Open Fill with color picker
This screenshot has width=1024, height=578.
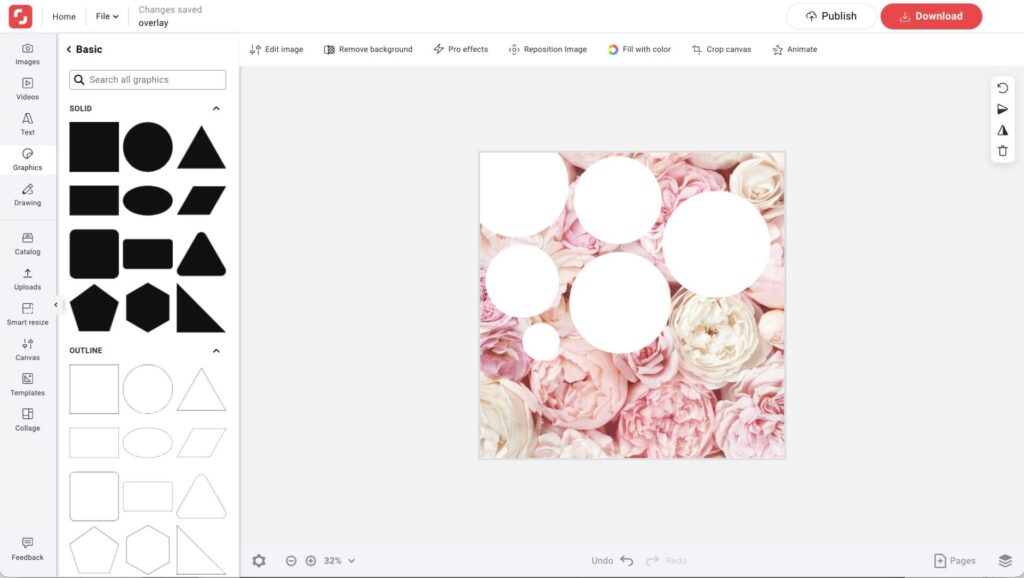tap(639, 48)
